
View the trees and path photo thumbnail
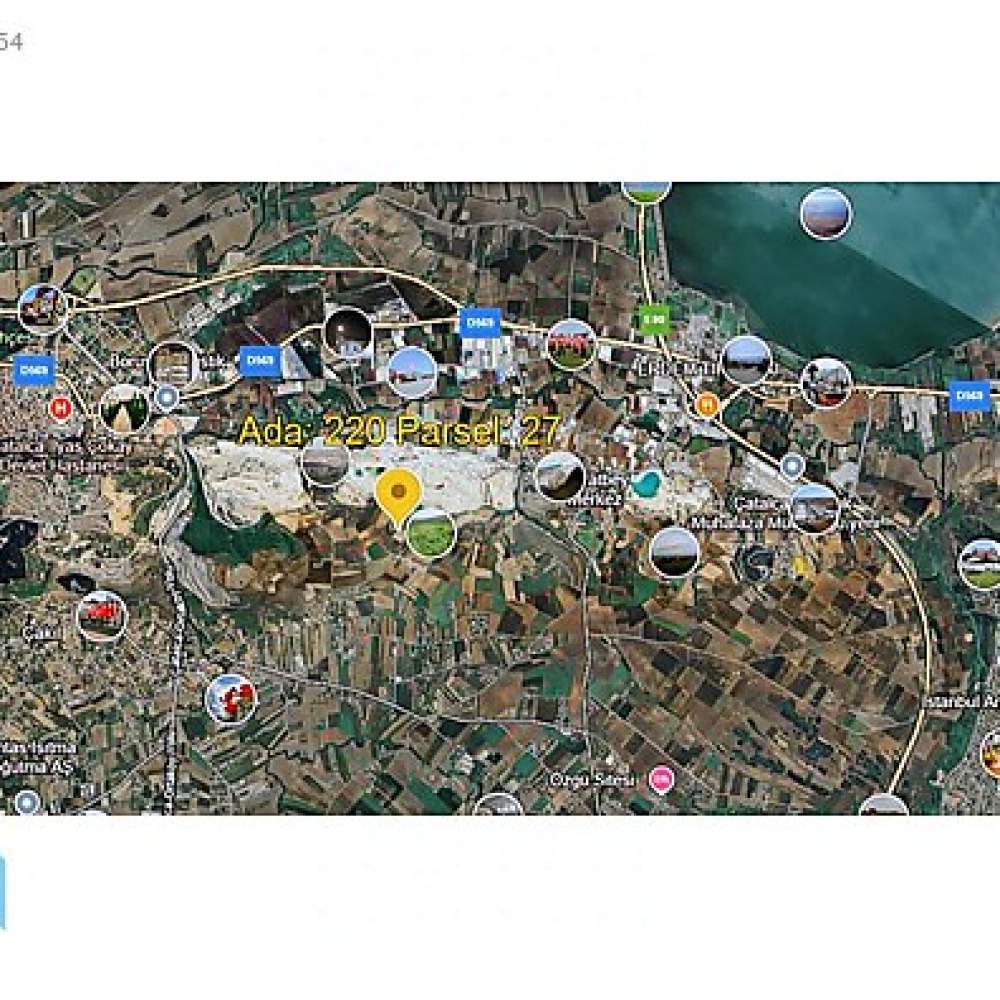[124, 409]
